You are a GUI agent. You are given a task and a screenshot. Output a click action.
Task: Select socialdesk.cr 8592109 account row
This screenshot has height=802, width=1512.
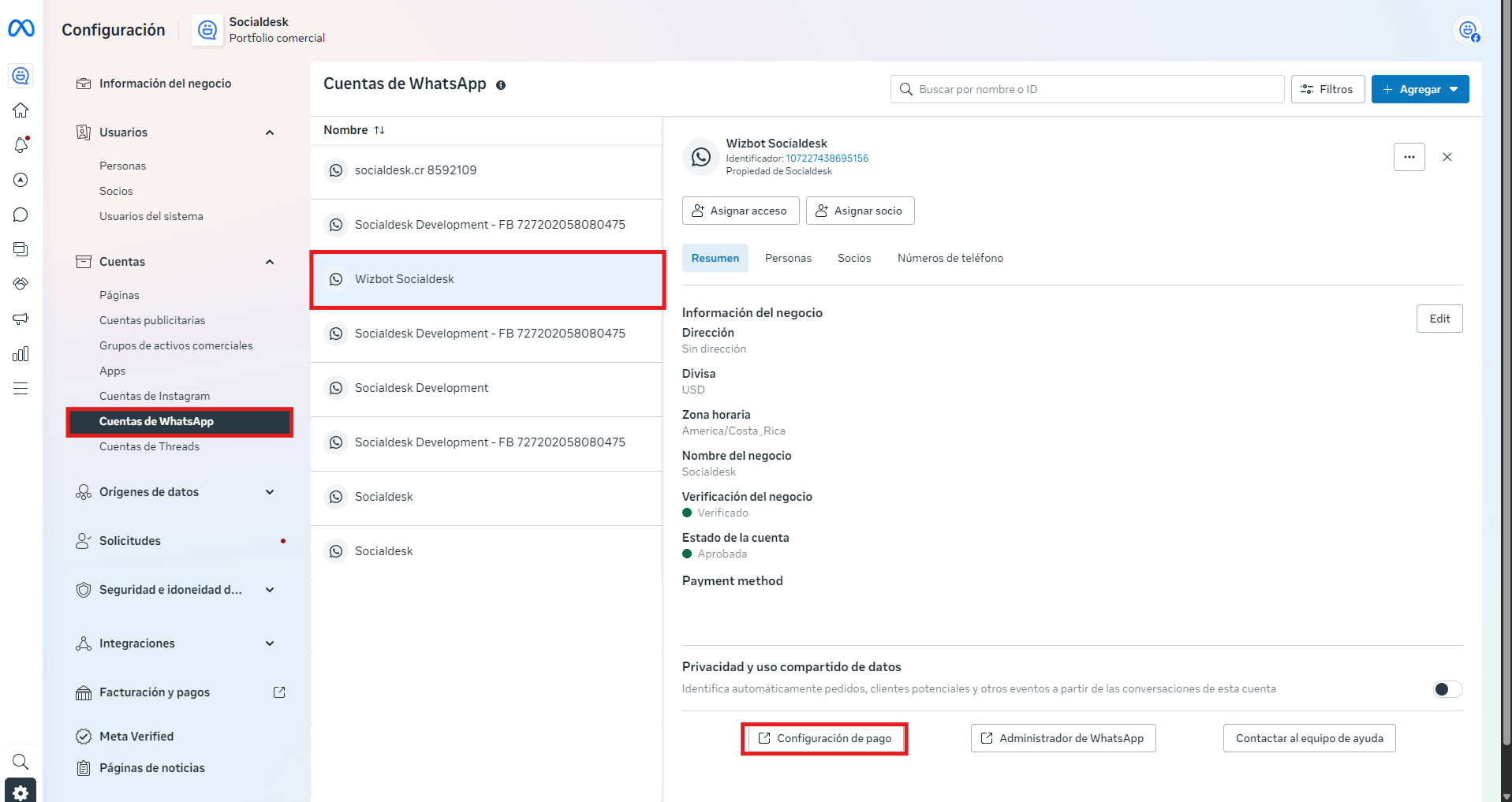(x=487, y=170)
